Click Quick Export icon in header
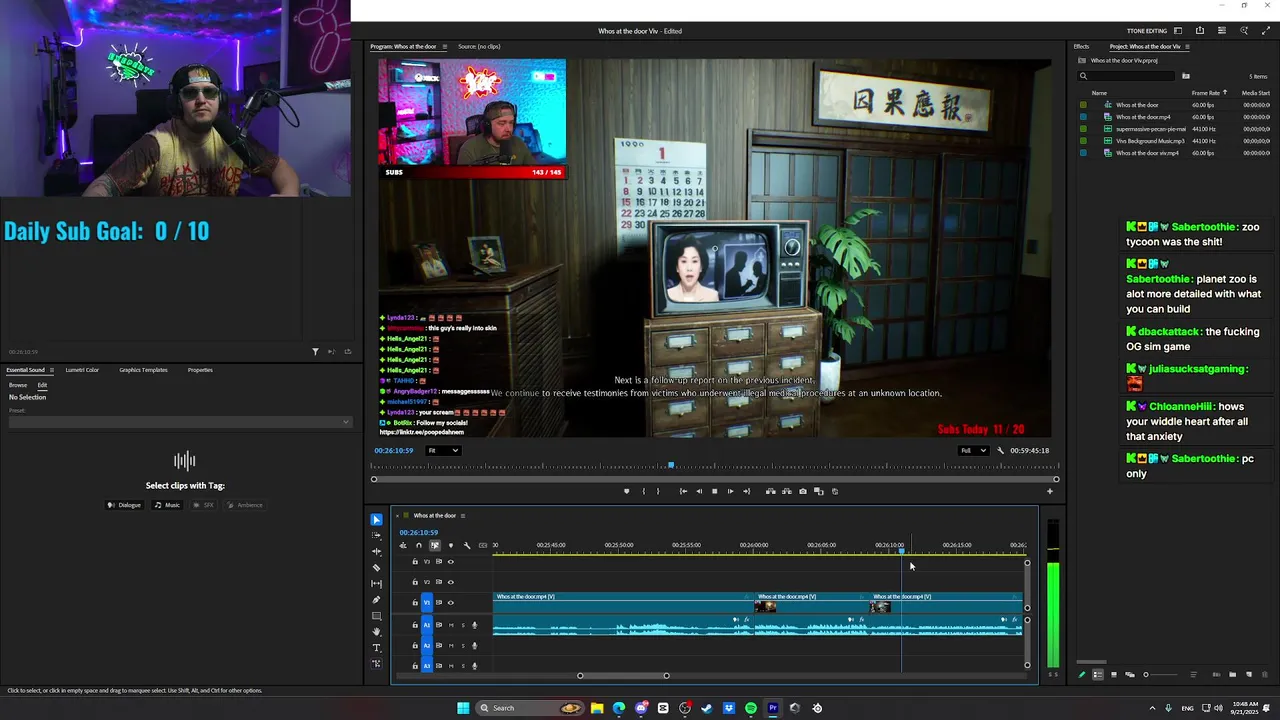Viewport: 1280px width, 720px height. (x=1200, y=31)
